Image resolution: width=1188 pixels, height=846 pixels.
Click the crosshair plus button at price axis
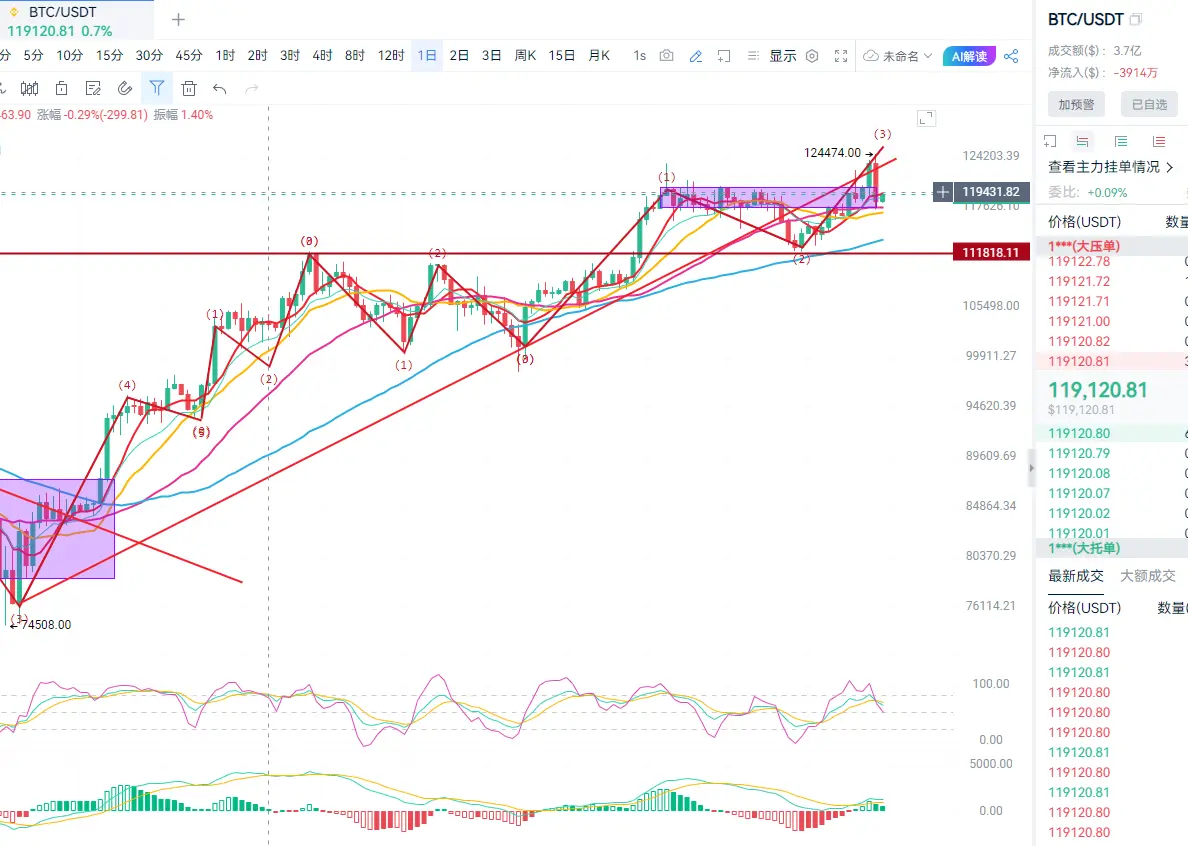[942, 192]
